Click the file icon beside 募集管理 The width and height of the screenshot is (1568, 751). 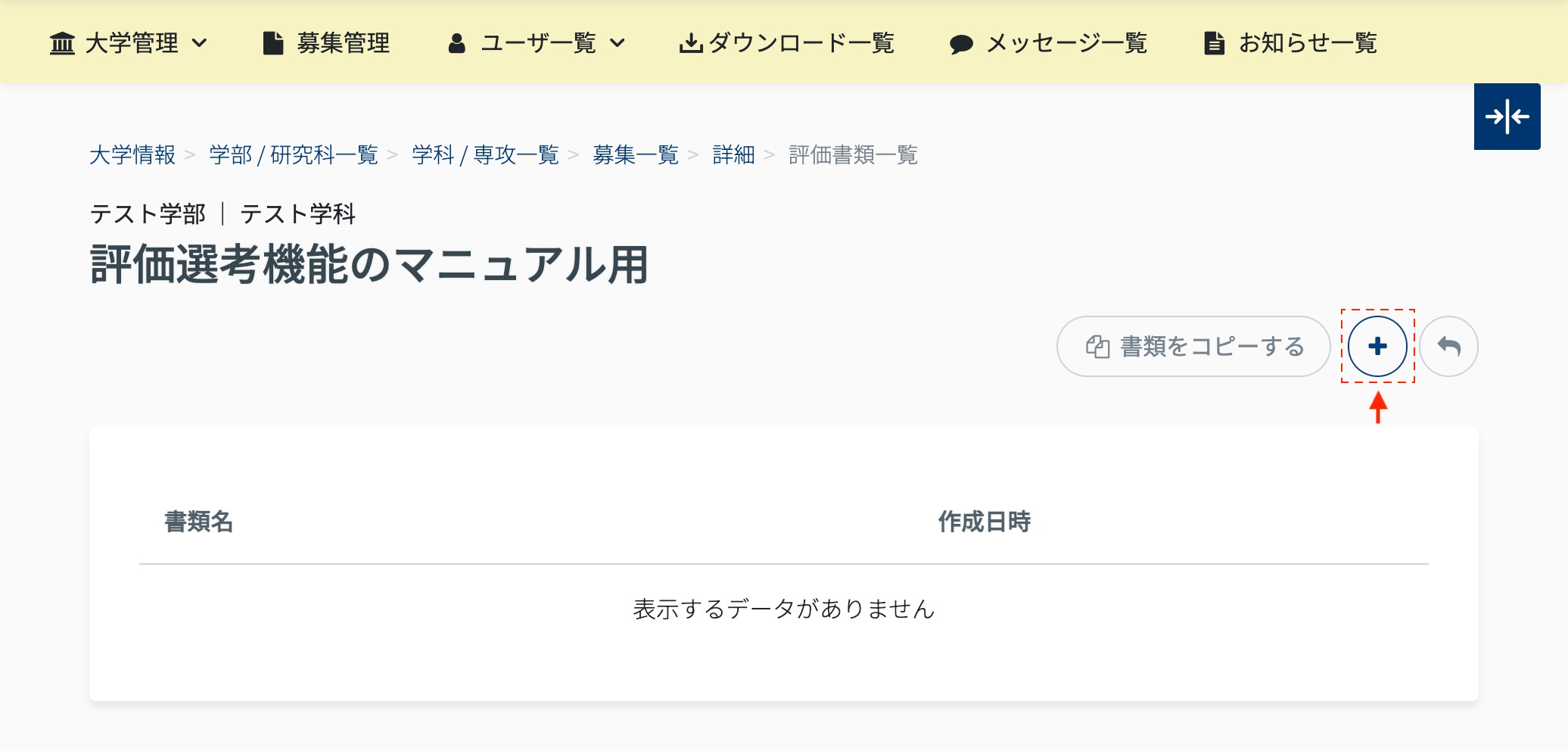[x=273, y=43]
